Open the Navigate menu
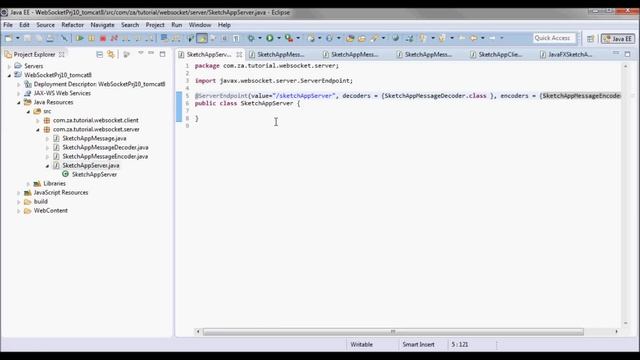 coord(102,25)
